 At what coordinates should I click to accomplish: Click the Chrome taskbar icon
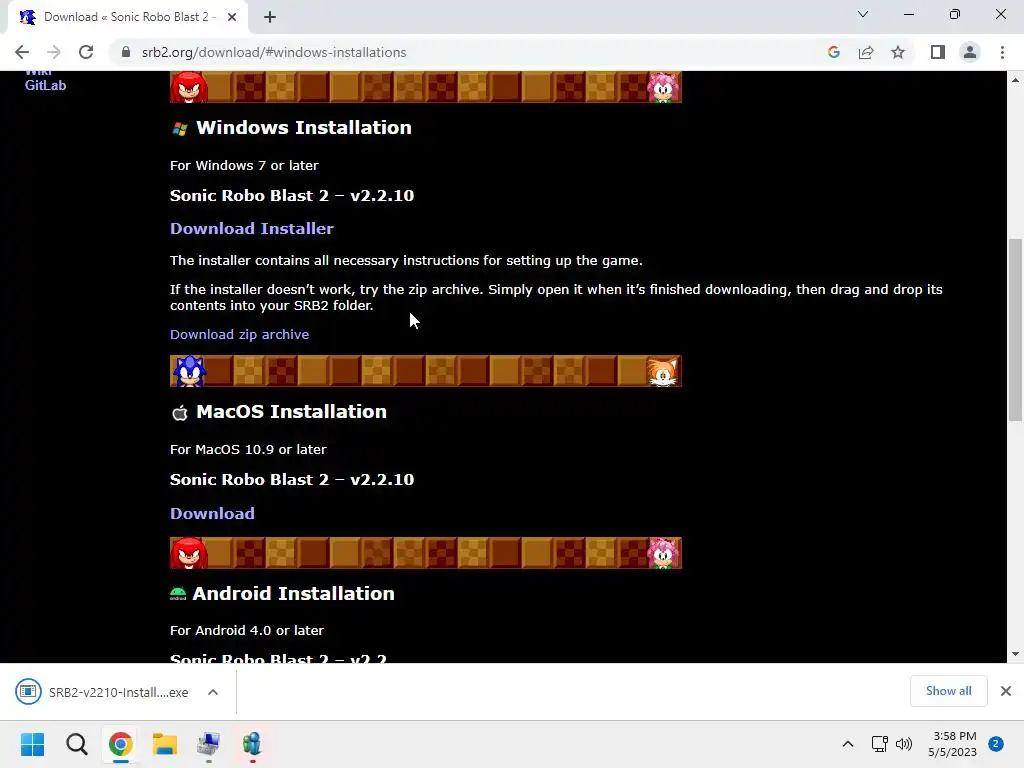point(120,744)
